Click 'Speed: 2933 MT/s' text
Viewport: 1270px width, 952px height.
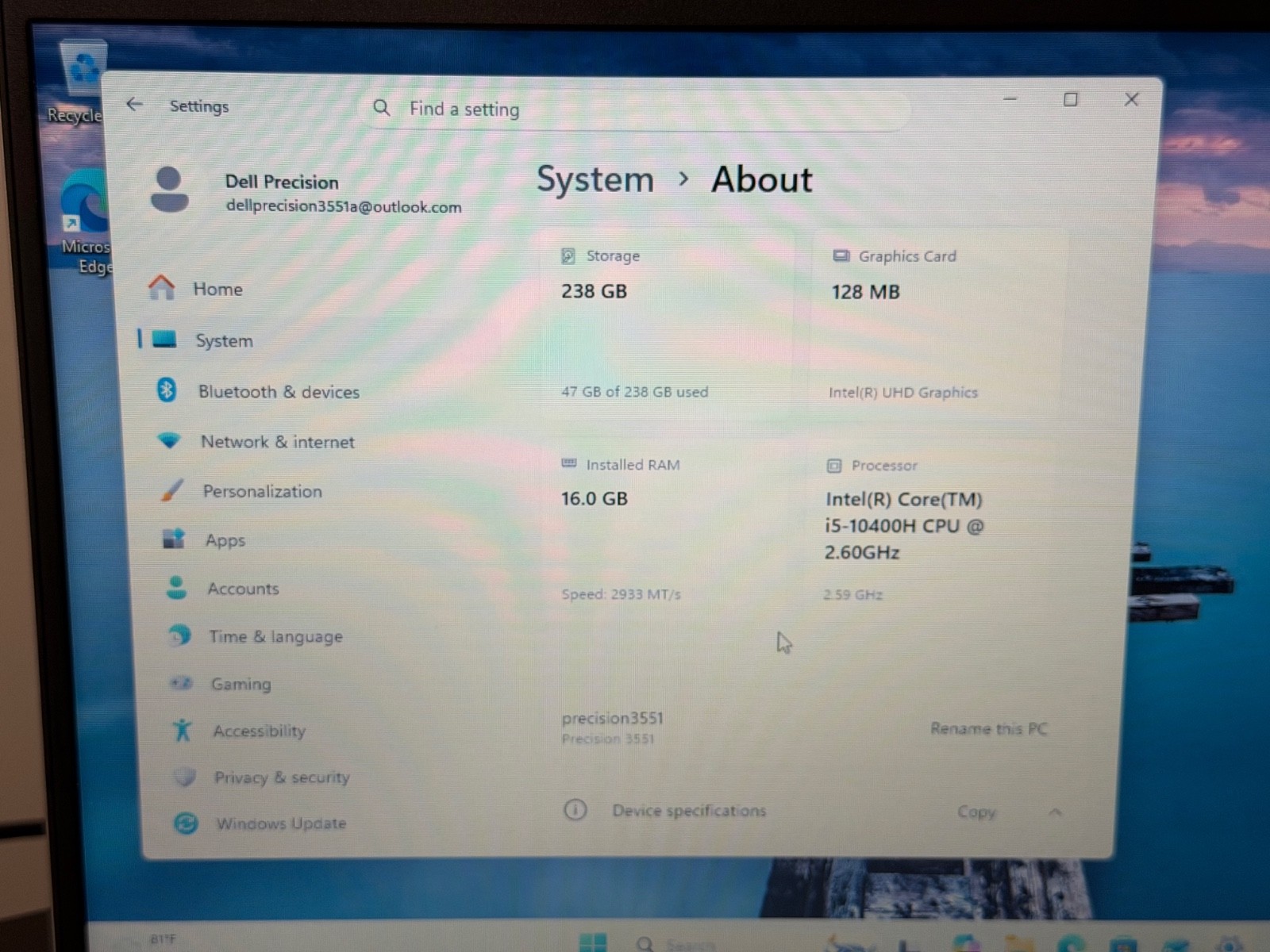pyautogui.click(x=621, y=594)
